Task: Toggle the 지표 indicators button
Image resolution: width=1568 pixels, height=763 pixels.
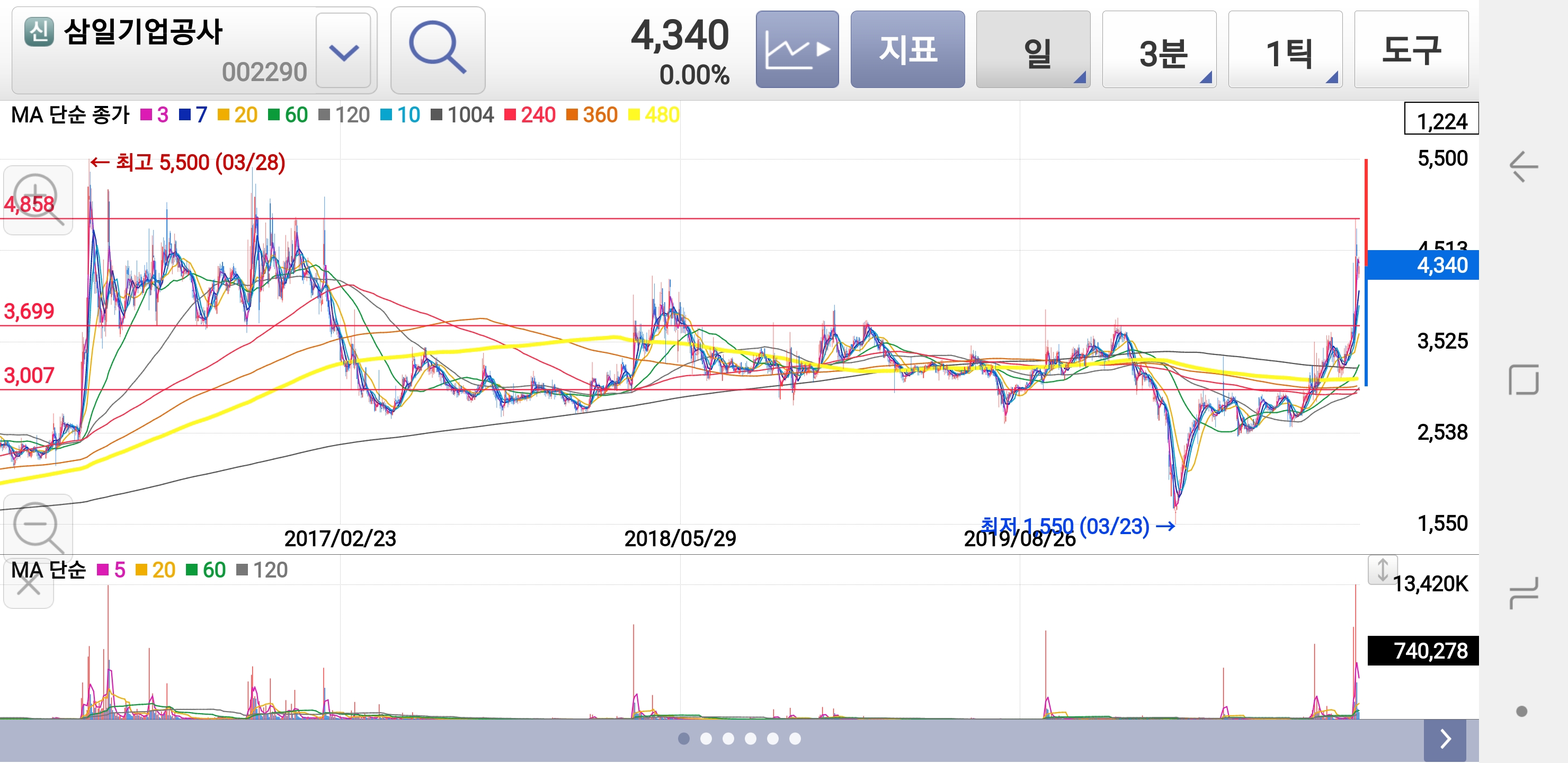Action: 907,50
